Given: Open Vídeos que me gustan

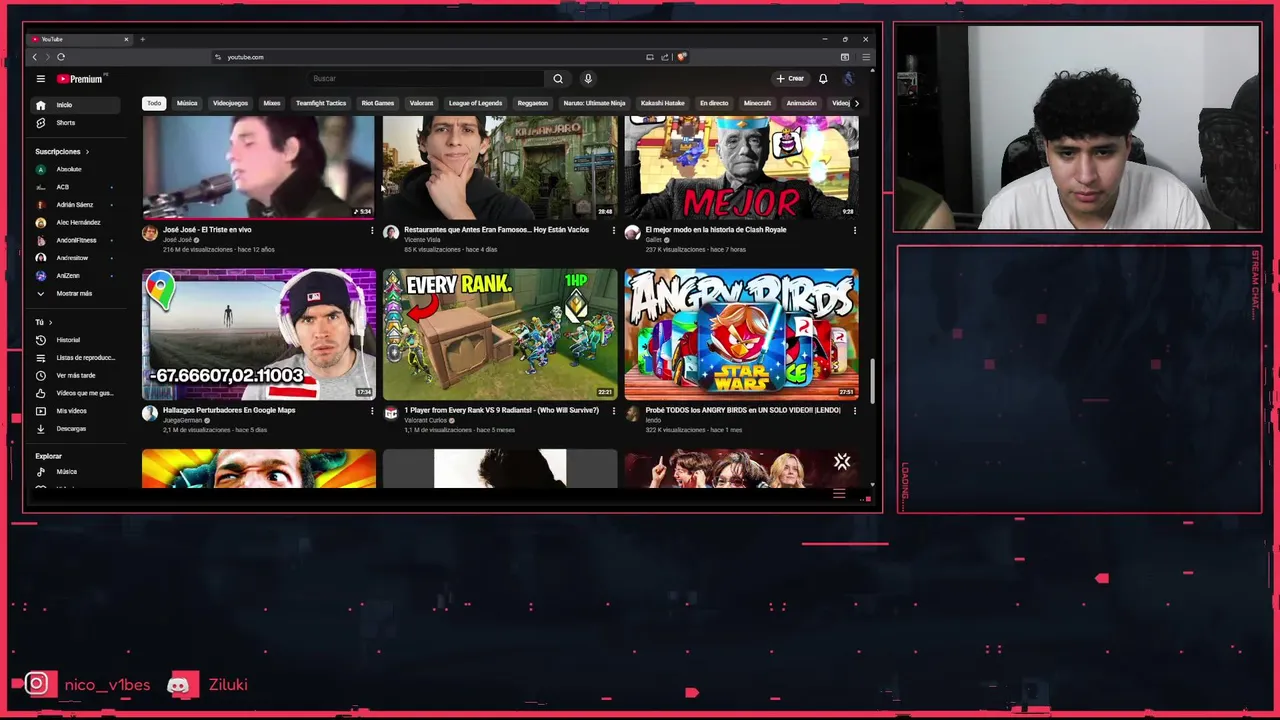Looking at the screenshot, I should point(77,393).
